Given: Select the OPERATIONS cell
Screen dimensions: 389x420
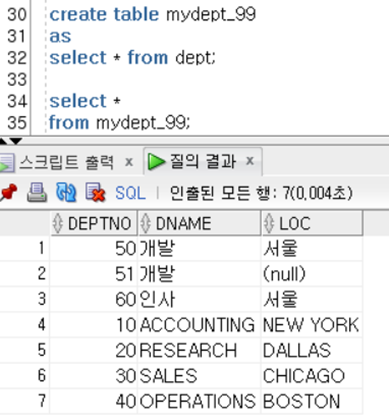Looking at the screenshot, I should coord(199,401).
